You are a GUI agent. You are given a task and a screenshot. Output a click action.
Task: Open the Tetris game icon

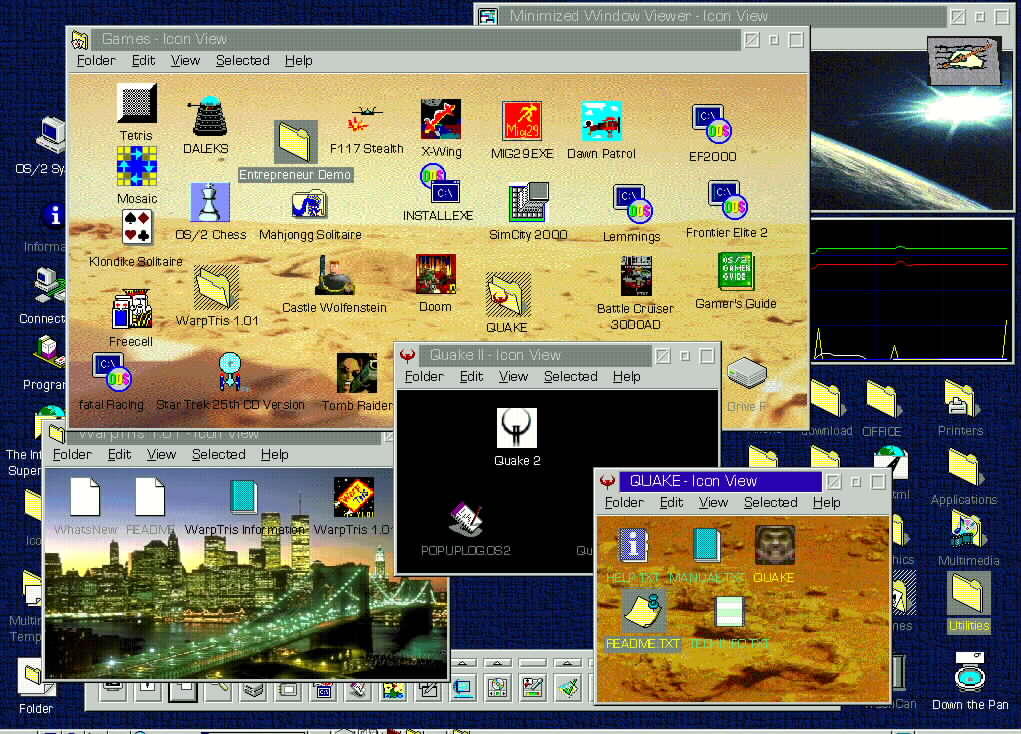[137, 104]
